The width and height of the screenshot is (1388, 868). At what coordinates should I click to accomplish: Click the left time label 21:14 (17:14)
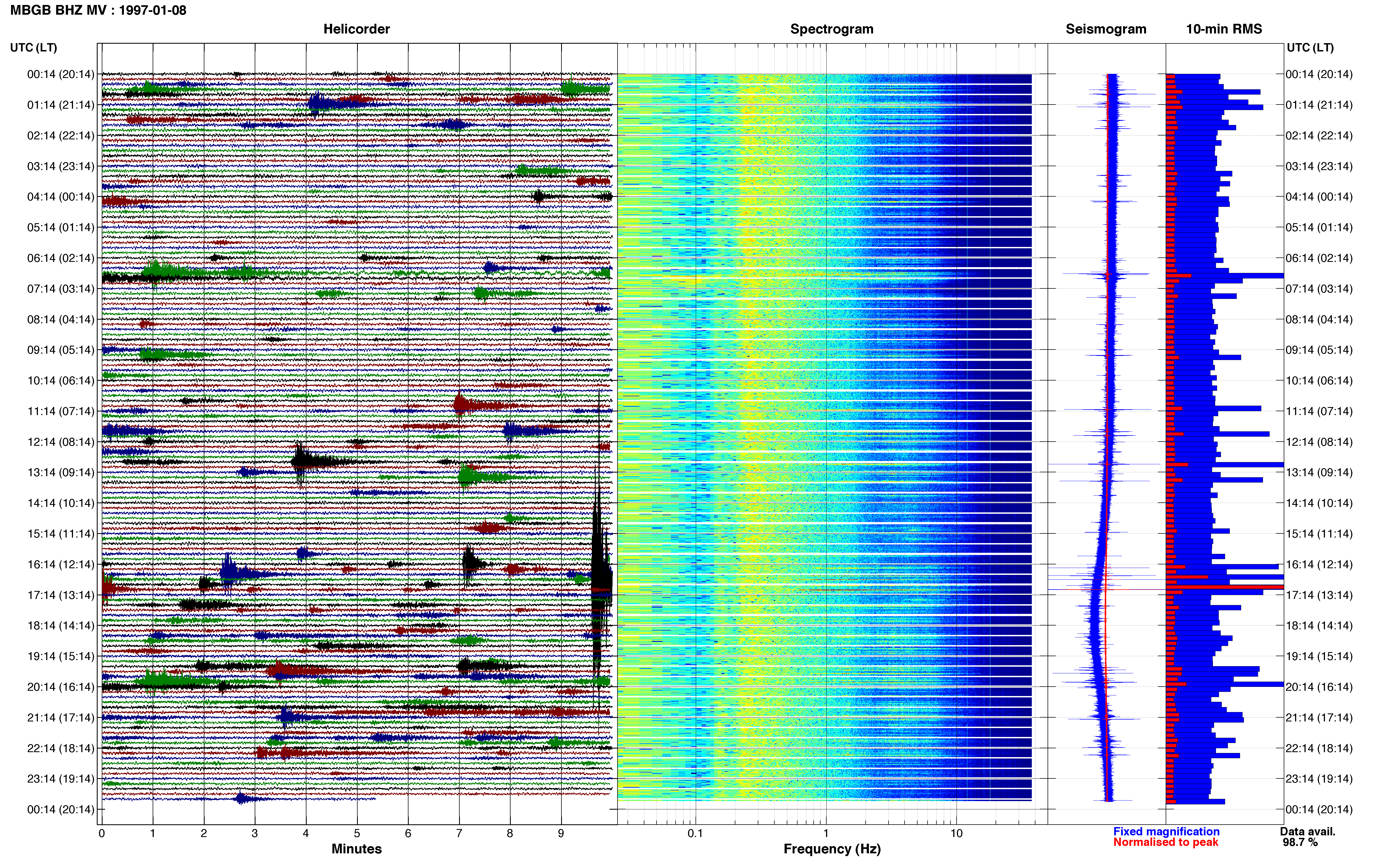[x=61, y=718]
